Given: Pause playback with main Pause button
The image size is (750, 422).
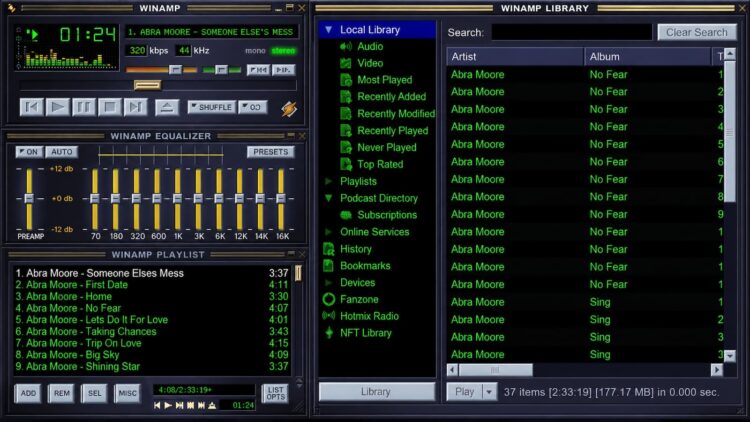Looking at the screenshot, I should pyautogui.click(x=84, y=107).
